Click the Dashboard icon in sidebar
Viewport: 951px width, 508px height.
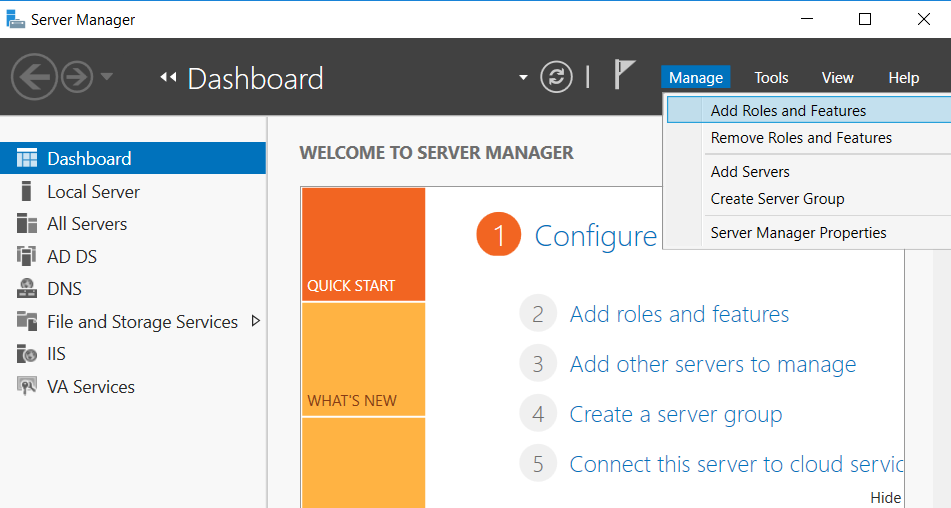point(27,158)
